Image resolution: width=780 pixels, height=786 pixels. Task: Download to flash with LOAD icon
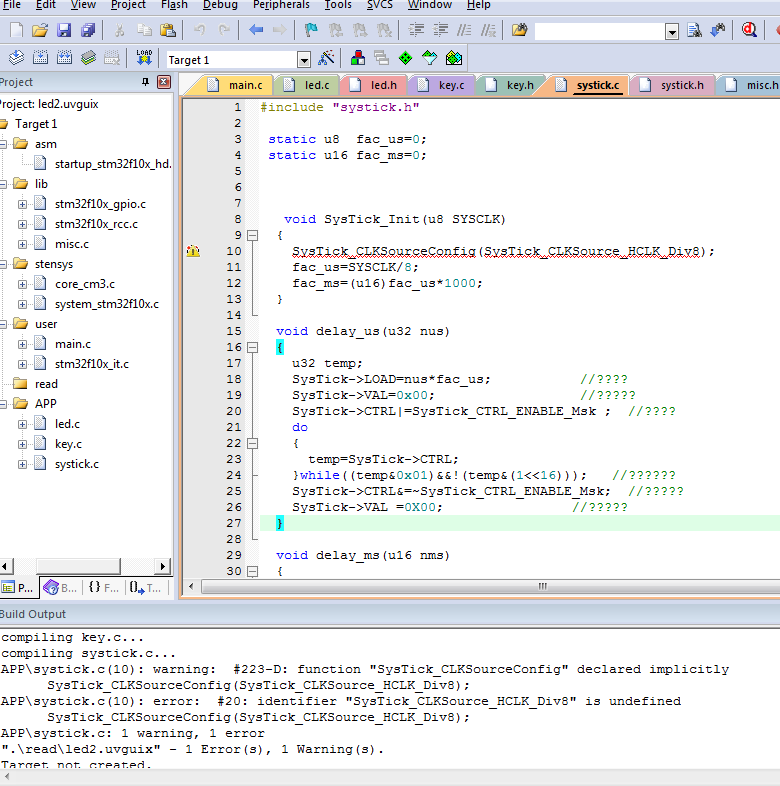coord(144,58)
